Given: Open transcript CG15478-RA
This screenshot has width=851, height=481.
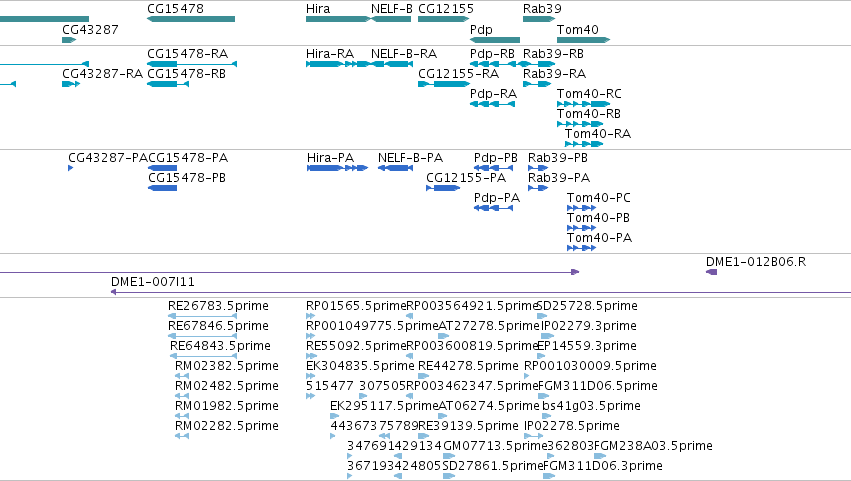Looking at the screenshot, I should click(192, 64).
